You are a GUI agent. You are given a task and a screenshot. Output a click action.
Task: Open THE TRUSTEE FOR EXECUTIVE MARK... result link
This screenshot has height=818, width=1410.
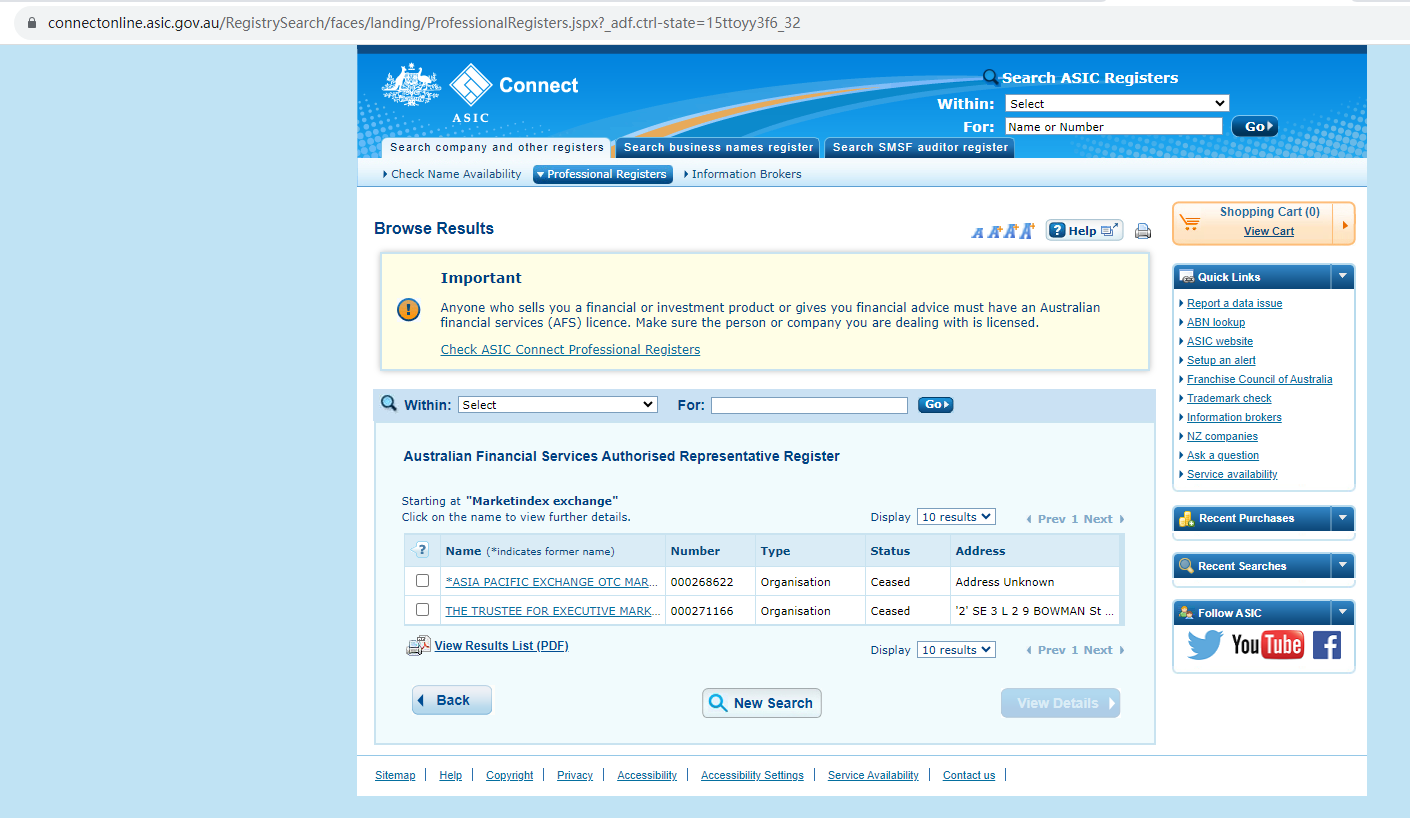click(553, 611)
